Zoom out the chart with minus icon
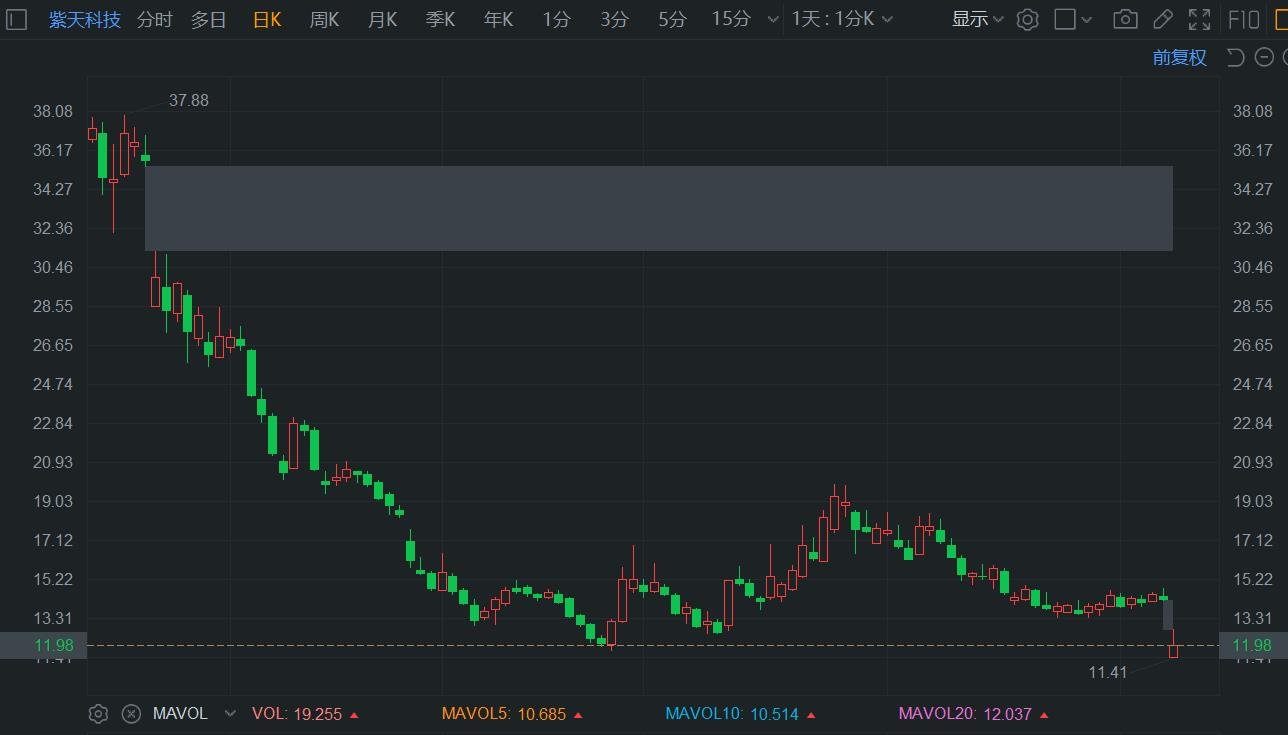 [1264, 57]
